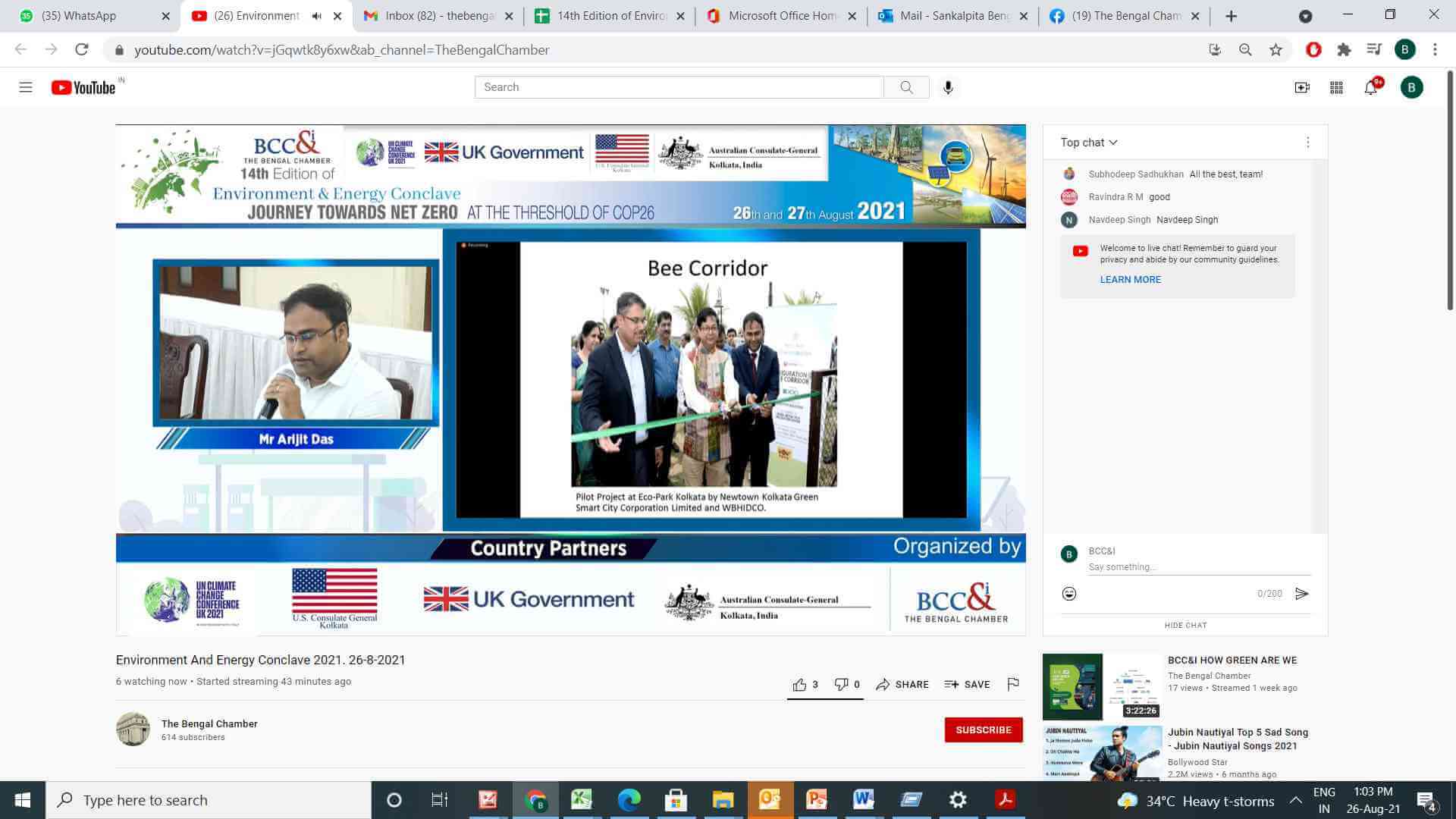Open Chrome zoom magnifier in address bar

[x=1245, y=50]
